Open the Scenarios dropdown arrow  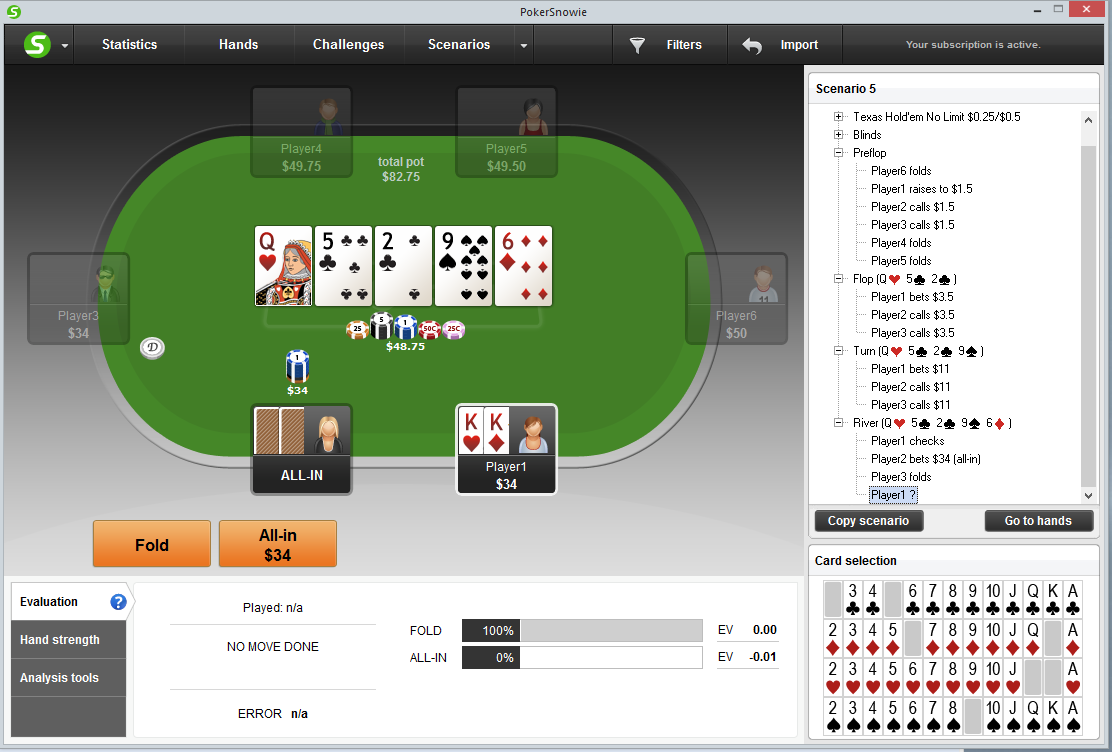(x=523, y=45)
